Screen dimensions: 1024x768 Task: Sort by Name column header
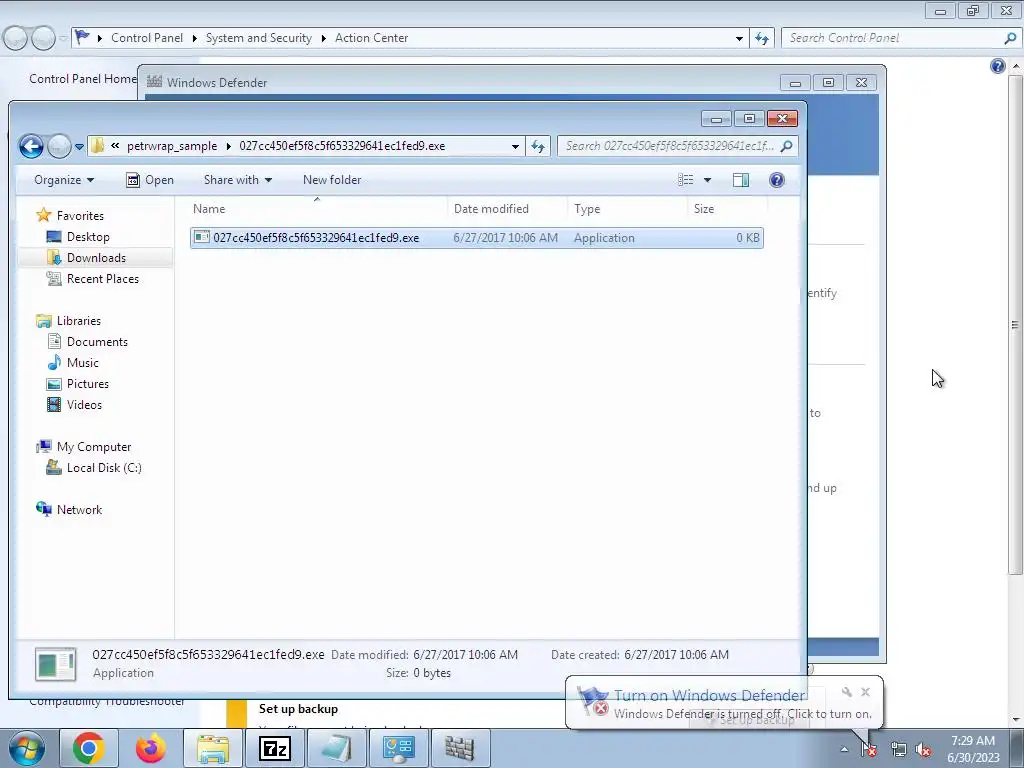pos(317,208)
